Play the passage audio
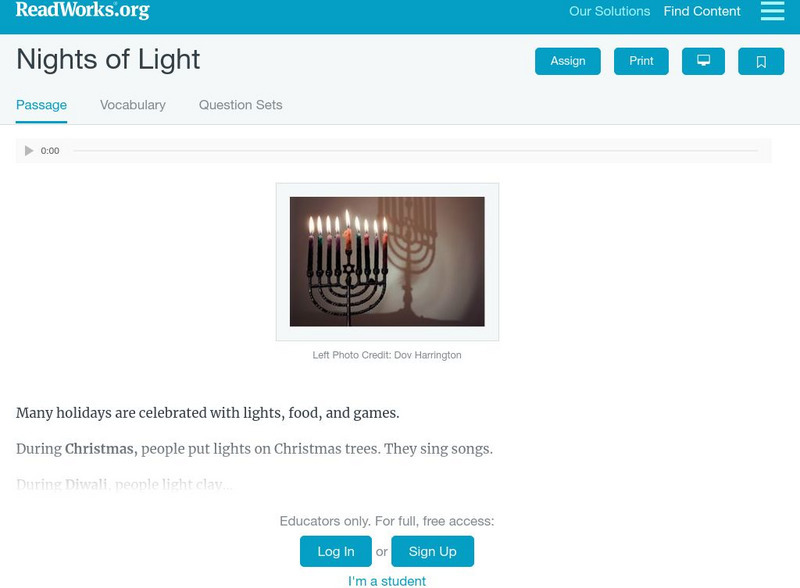 tap(29, 151)
